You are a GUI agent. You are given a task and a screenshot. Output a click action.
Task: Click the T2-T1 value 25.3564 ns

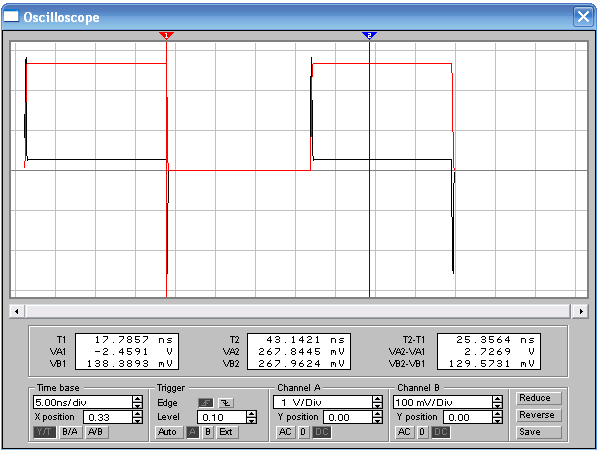point(496,339)
